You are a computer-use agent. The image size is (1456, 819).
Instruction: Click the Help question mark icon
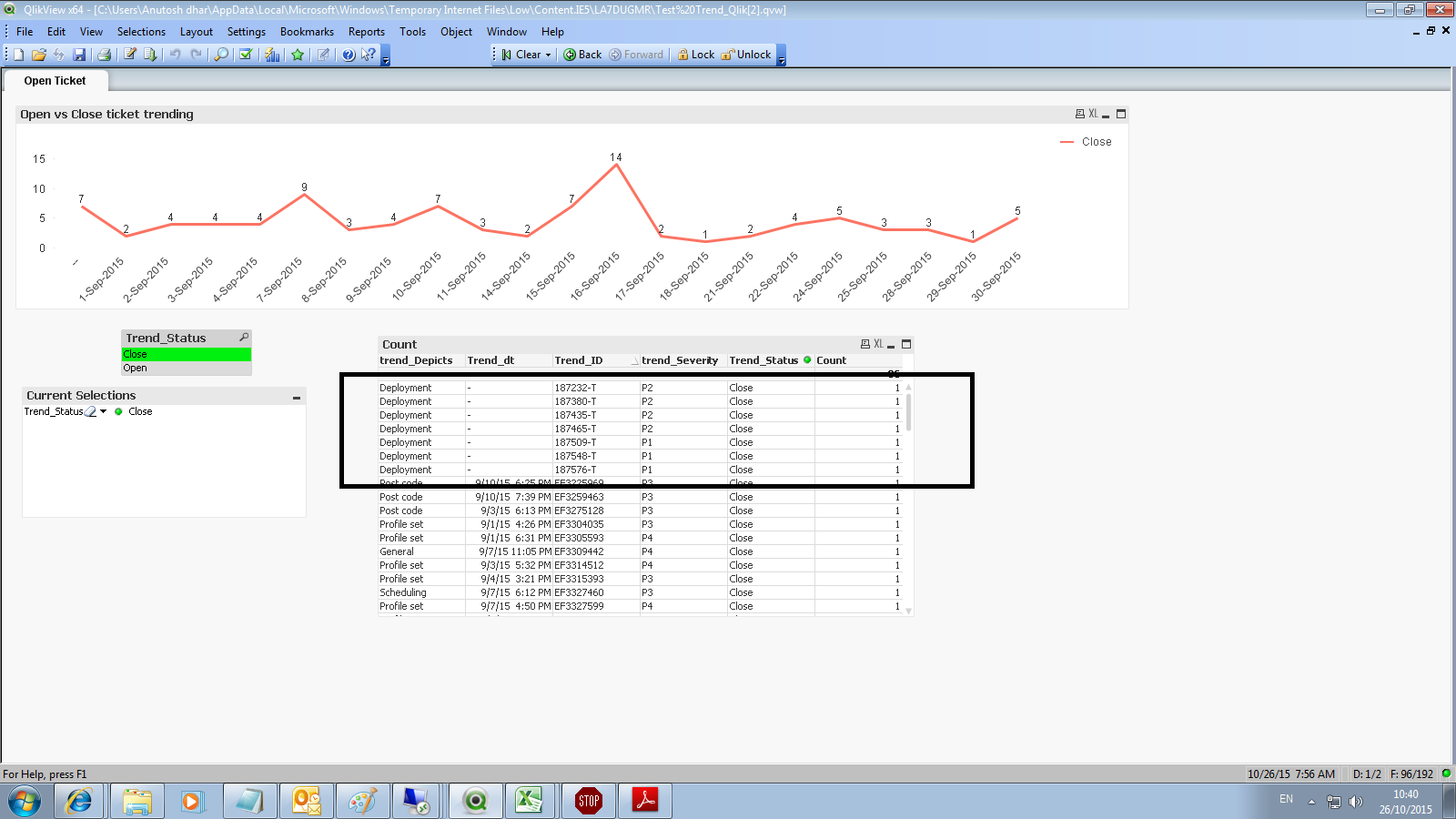click(349, 55)
